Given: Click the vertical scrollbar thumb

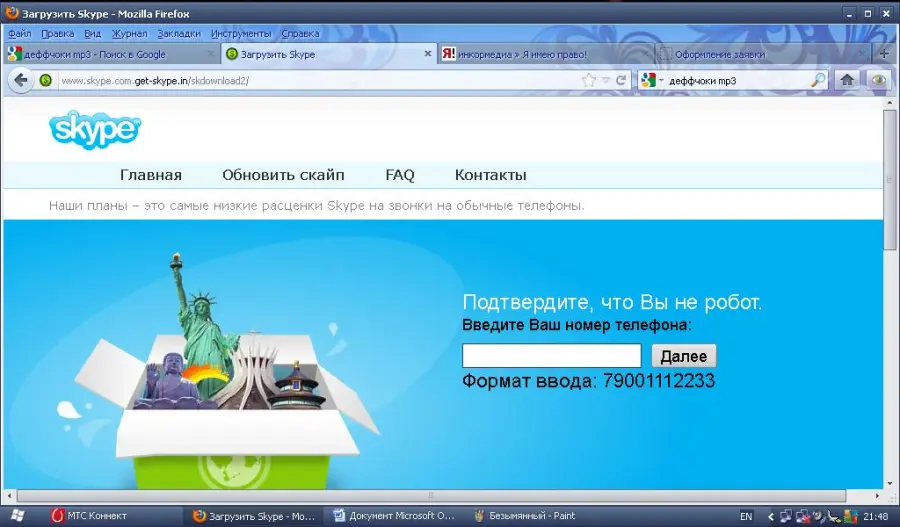Looking at the screenshot, I should (890, 180).
